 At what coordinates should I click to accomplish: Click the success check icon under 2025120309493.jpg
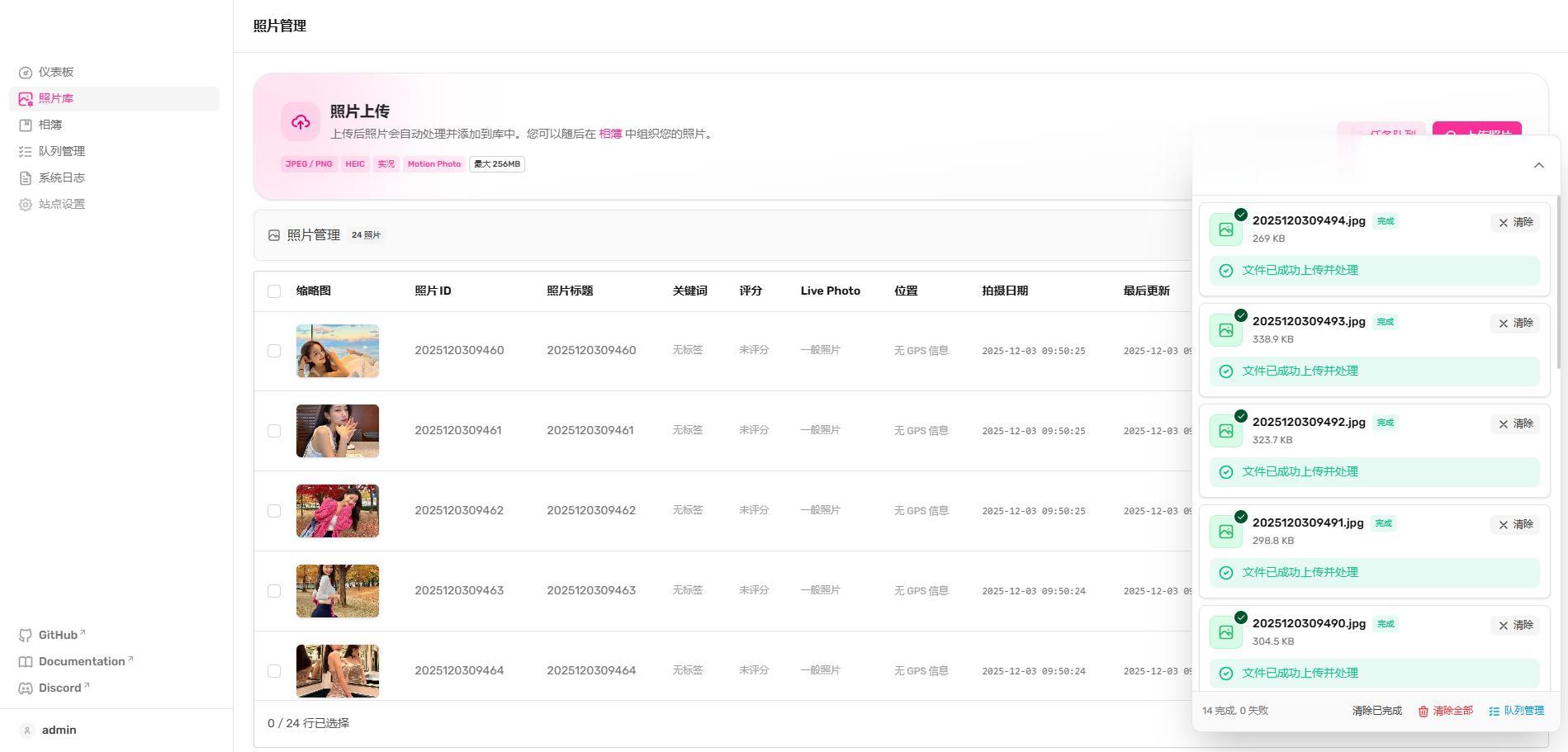1226,371
